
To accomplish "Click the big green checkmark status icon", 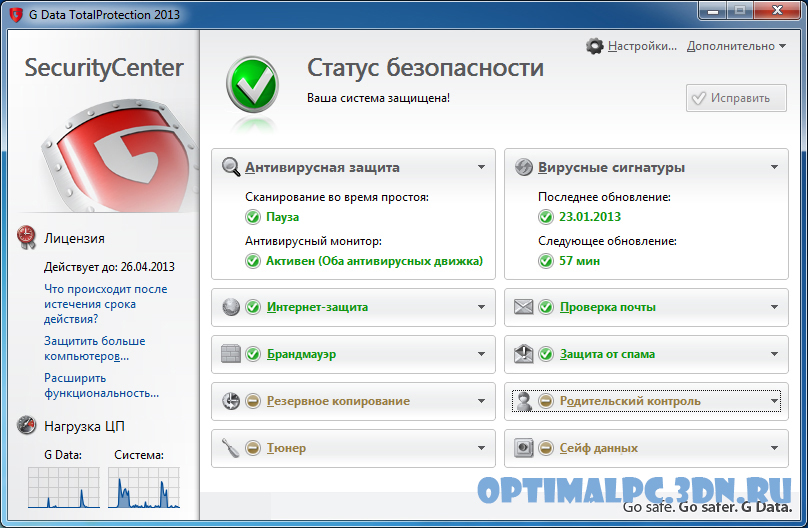I will (252, 84).
